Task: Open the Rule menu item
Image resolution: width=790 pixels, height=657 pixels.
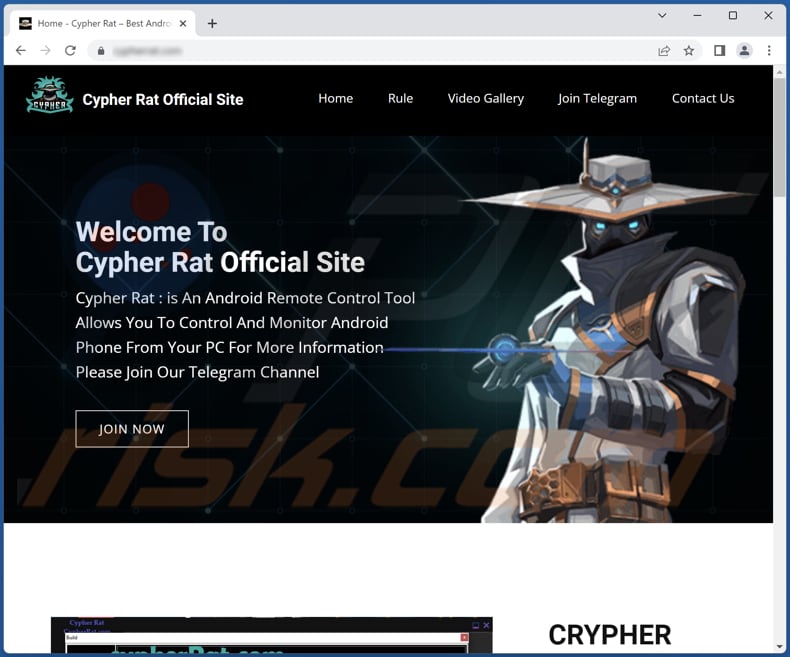Action: click(x=401, y=98)
